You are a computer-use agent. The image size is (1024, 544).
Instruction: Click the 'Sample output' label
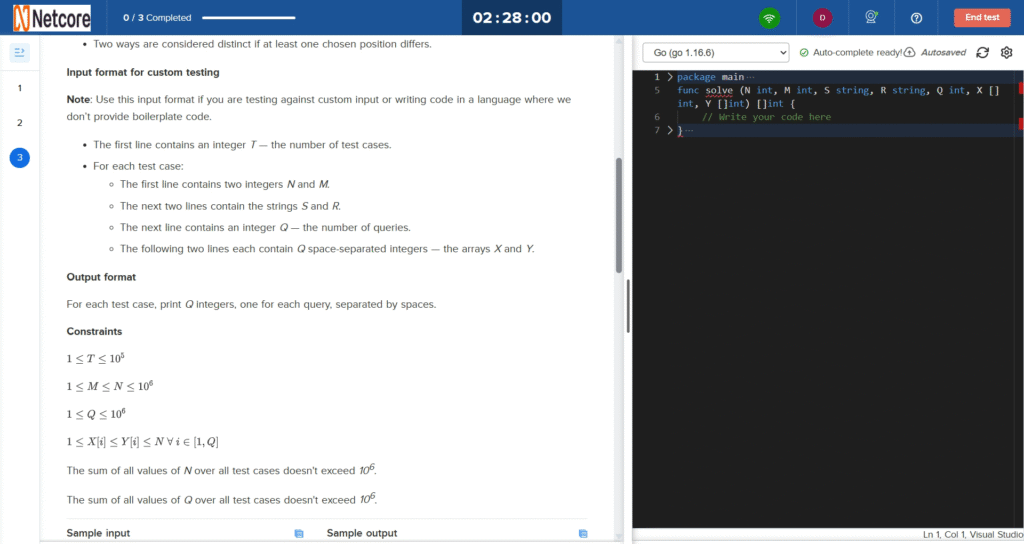(362, 533)
